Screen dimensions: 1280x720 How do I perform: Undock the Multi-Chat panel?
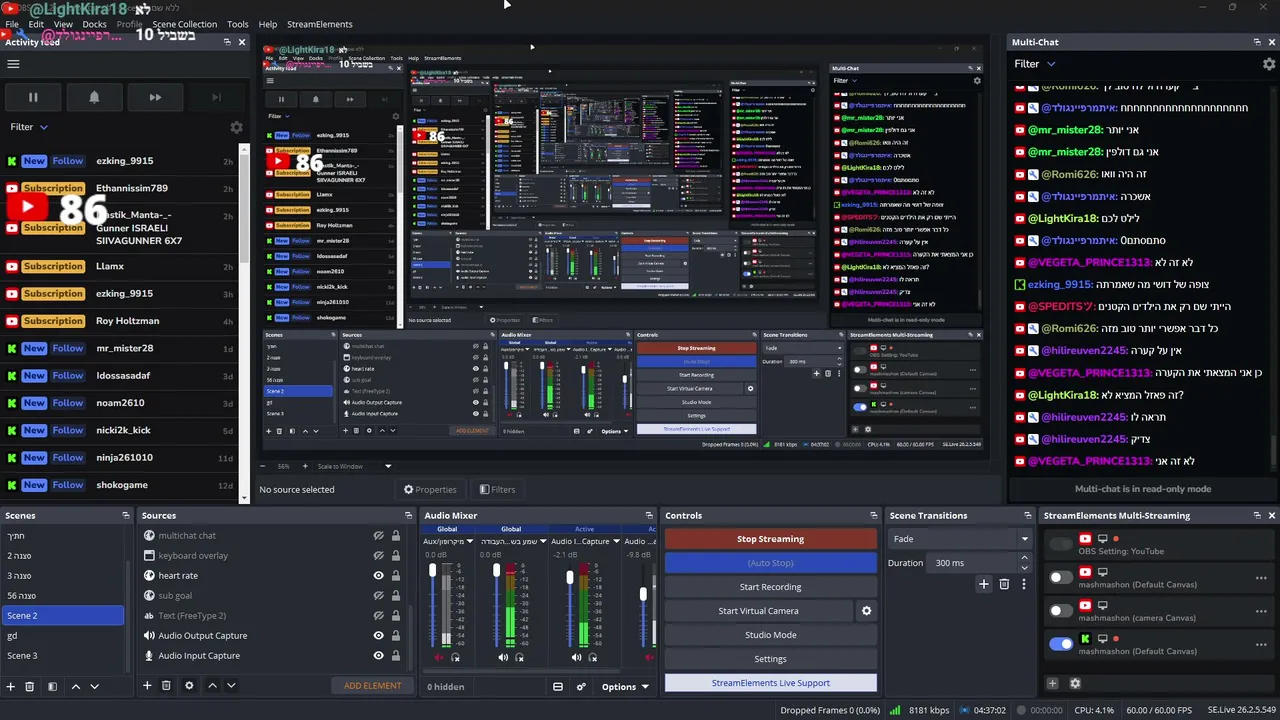(1257, 42)
